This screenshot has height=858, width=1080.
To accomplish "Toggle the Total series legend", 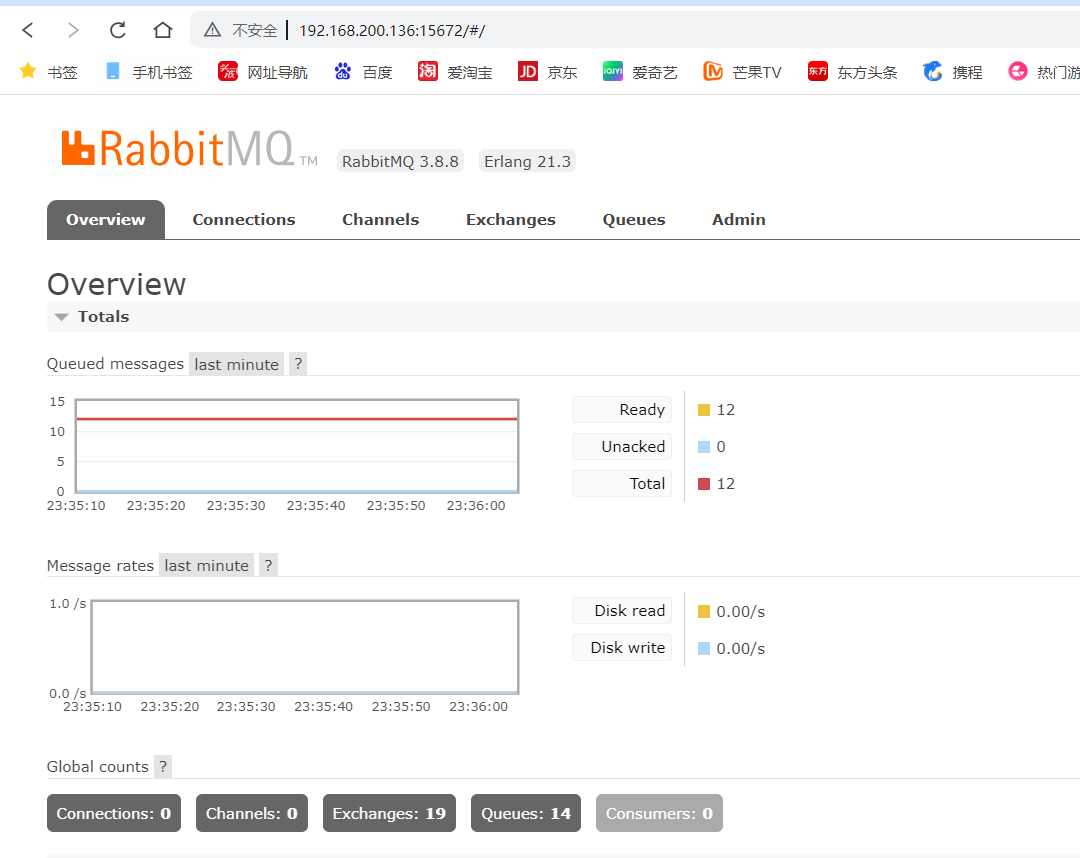I will pos(622,483).
